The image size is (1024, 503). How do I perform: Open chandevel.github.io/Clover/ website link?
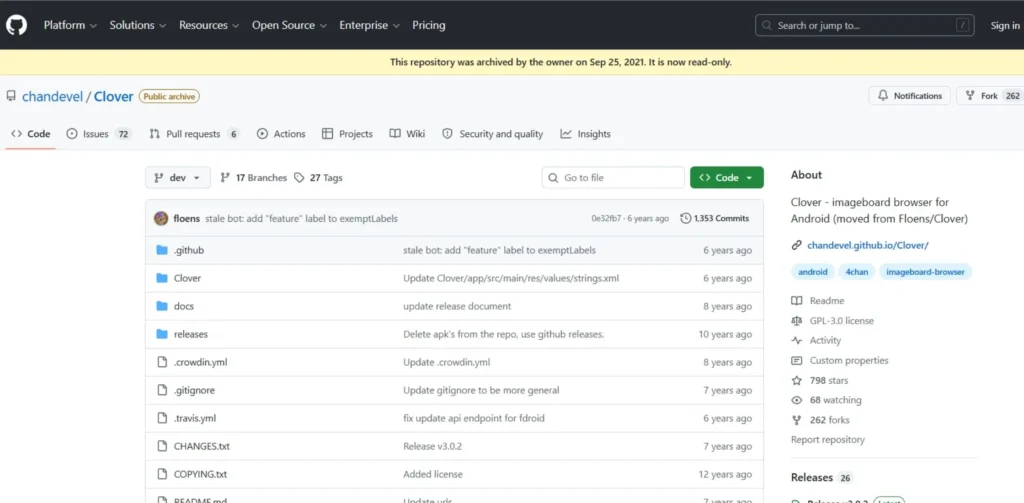[867, 246]
